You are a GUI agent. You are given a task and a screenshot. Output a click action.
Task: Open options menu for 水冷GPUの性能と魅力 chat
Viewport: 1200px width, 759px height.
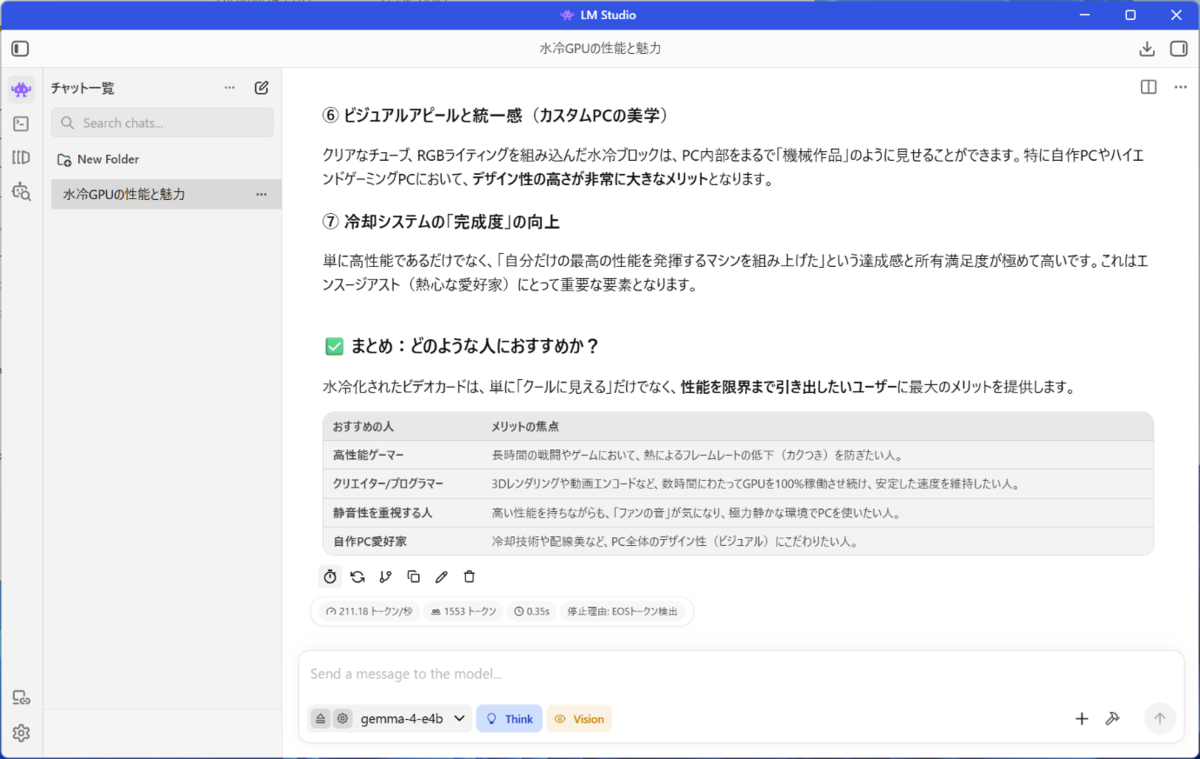[x=261, y=194]
